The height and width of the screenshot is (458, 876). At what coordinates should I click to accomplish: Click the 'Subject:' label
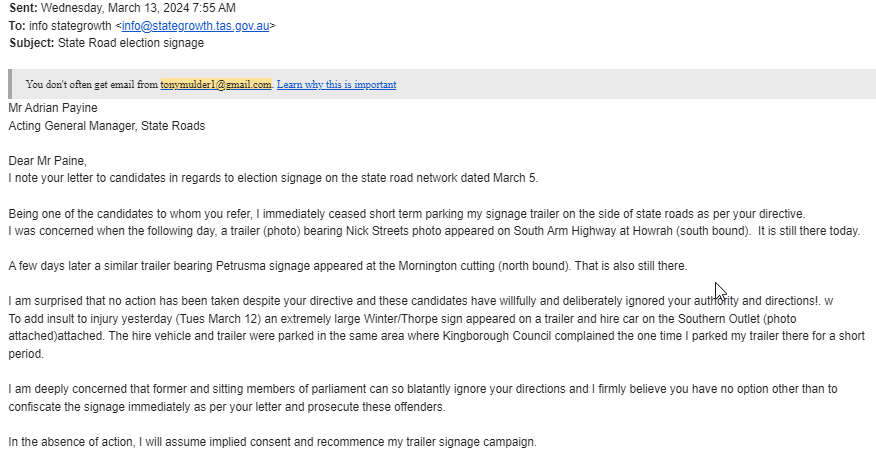(32, 43)
